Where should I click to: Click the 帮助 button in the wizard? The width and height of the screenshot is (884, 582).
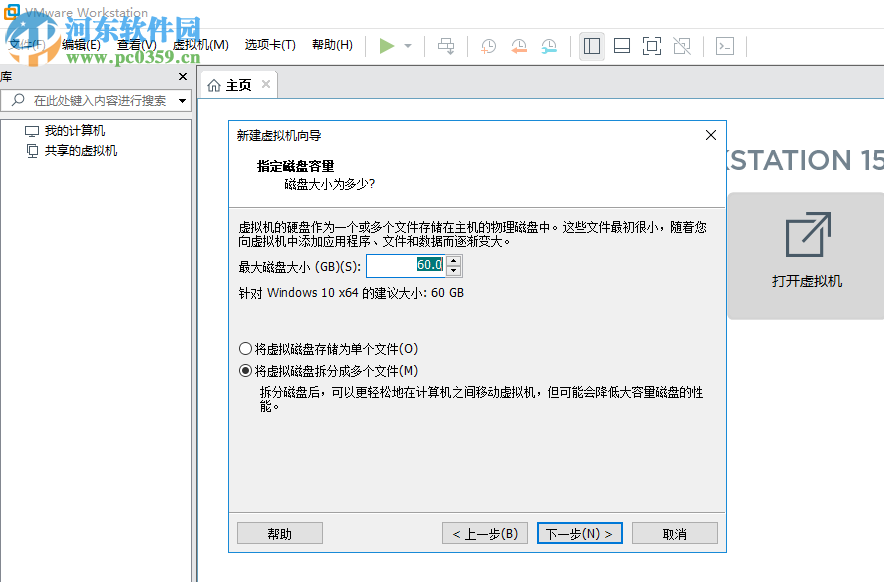(279, 532)
